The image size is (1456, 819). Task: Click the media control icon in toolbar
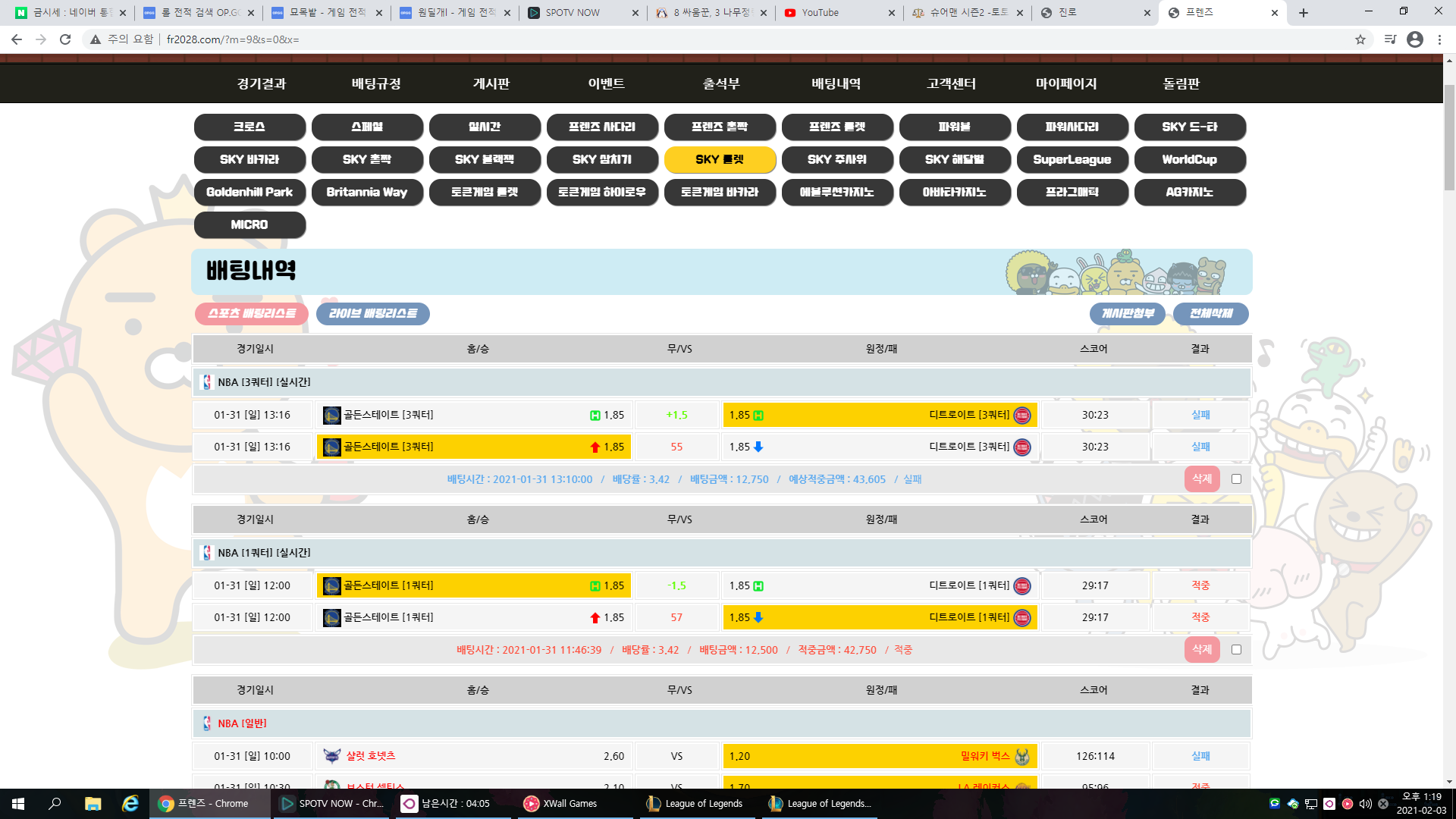coord(1389,39)
